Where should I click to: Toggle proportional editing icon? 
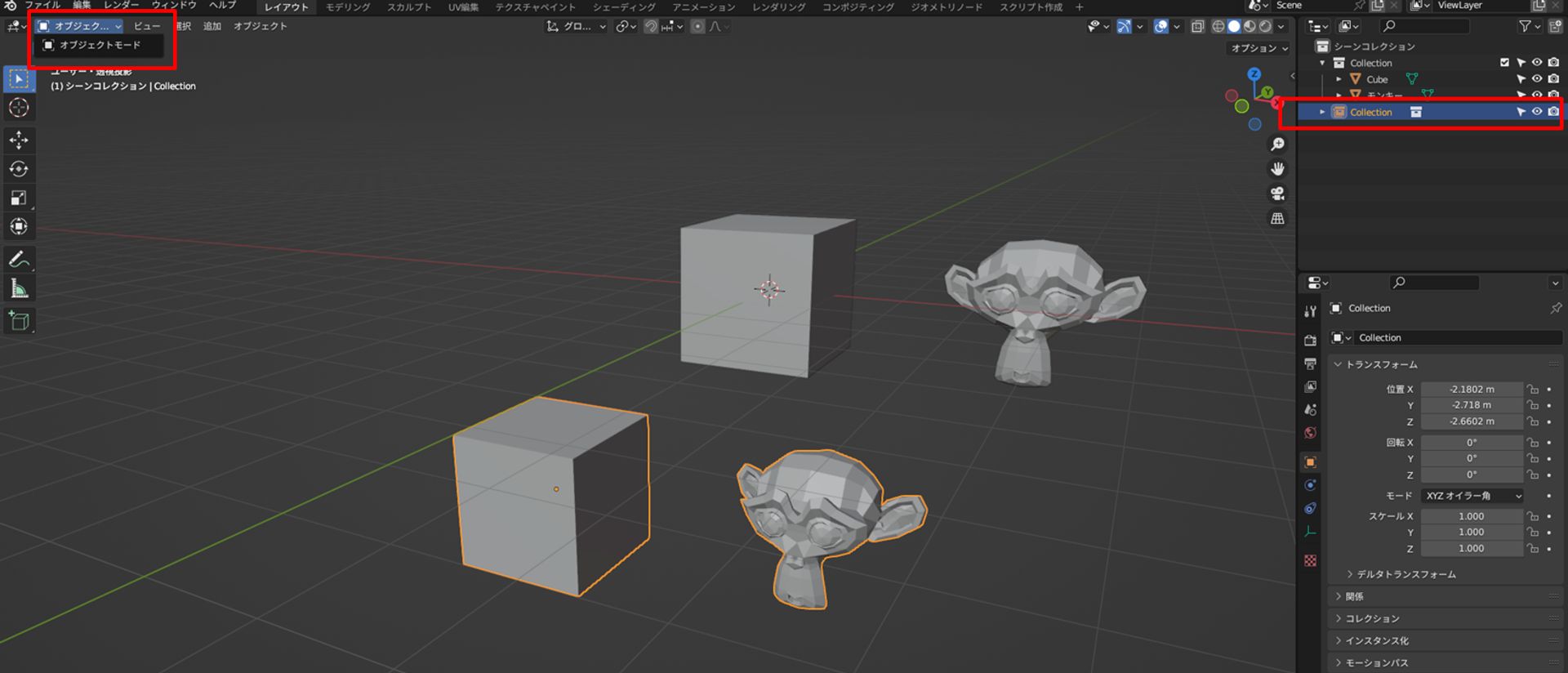coord(697,27)
